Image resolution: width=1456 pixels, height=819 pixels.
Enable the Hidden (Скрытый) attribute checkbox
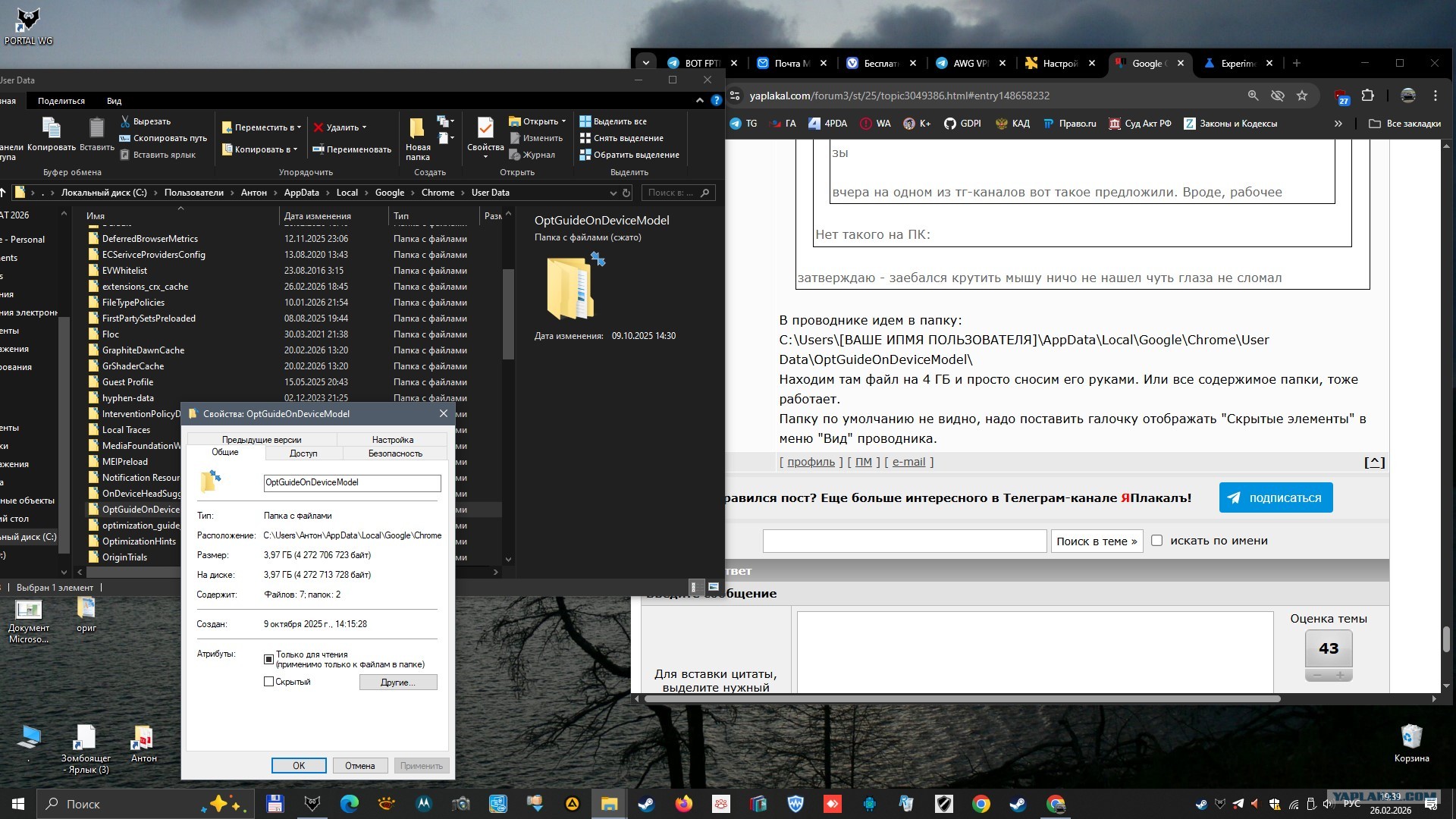coord(268,682)
